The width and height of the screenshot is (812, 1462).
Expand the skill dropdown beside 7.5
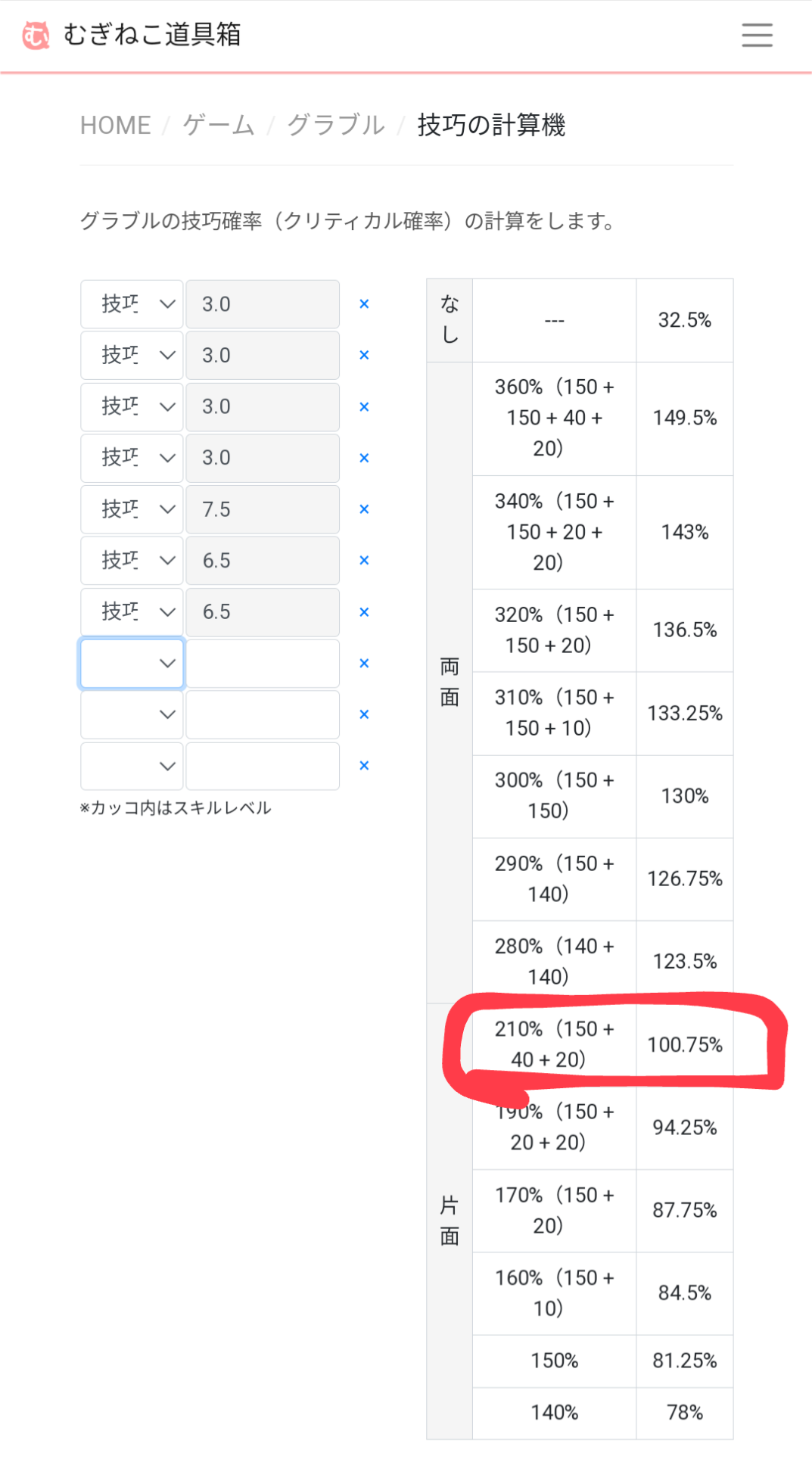point(132,509)
